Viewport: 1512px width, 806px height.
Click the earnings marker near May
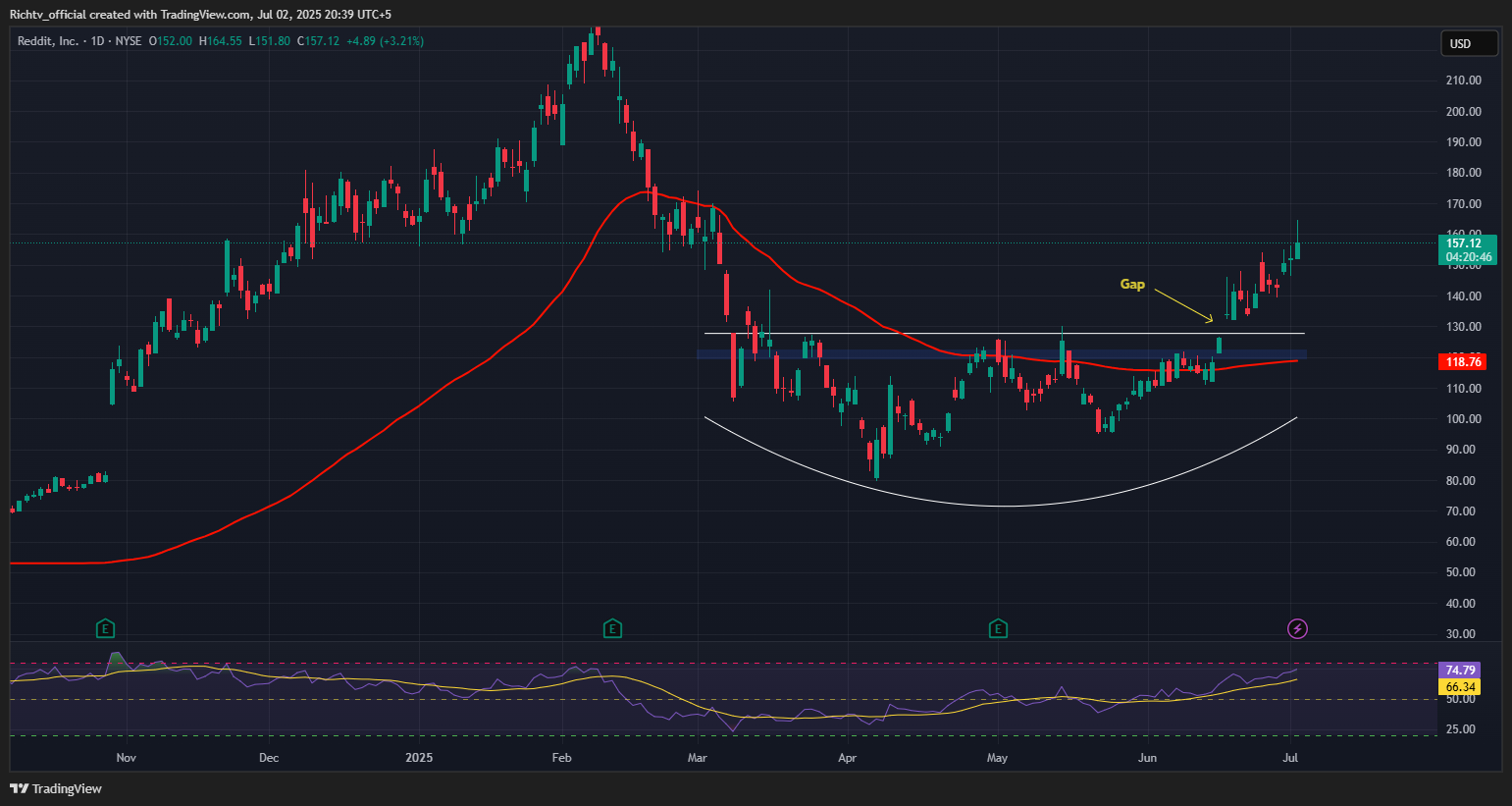click(998, 628)
